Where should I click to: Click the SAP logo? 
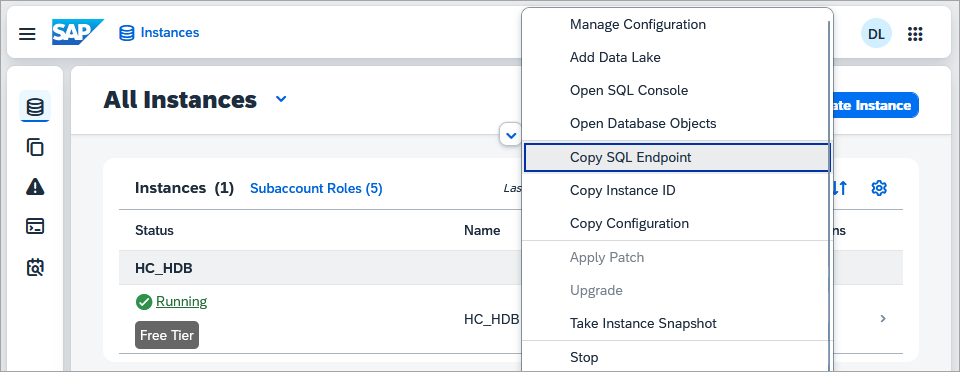pos(77,32)
